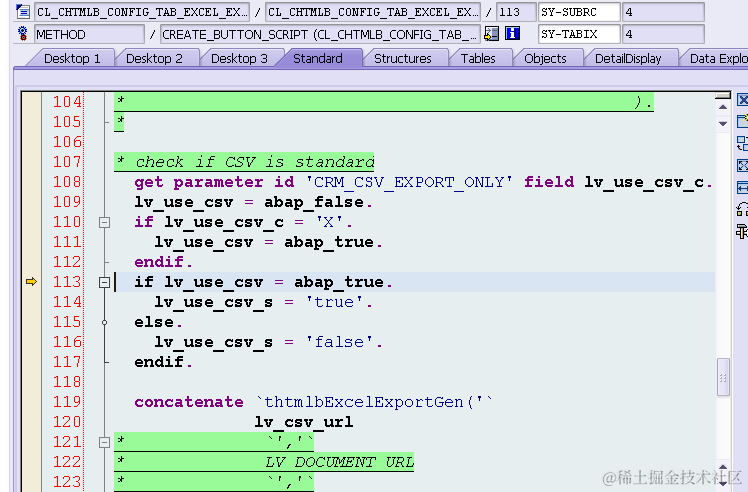Open the Data Explorer tab
This screenshot has height=492, width=748.
pos(716,58)
